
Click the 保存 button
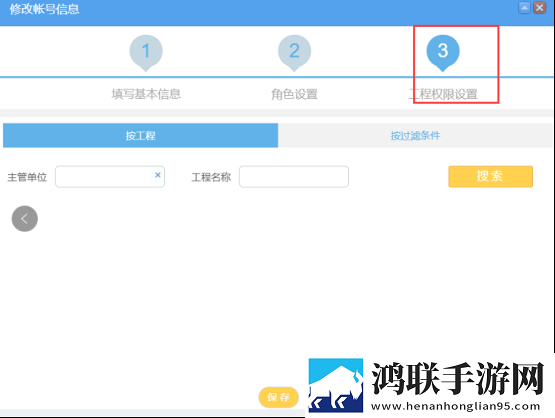point(279,397)
